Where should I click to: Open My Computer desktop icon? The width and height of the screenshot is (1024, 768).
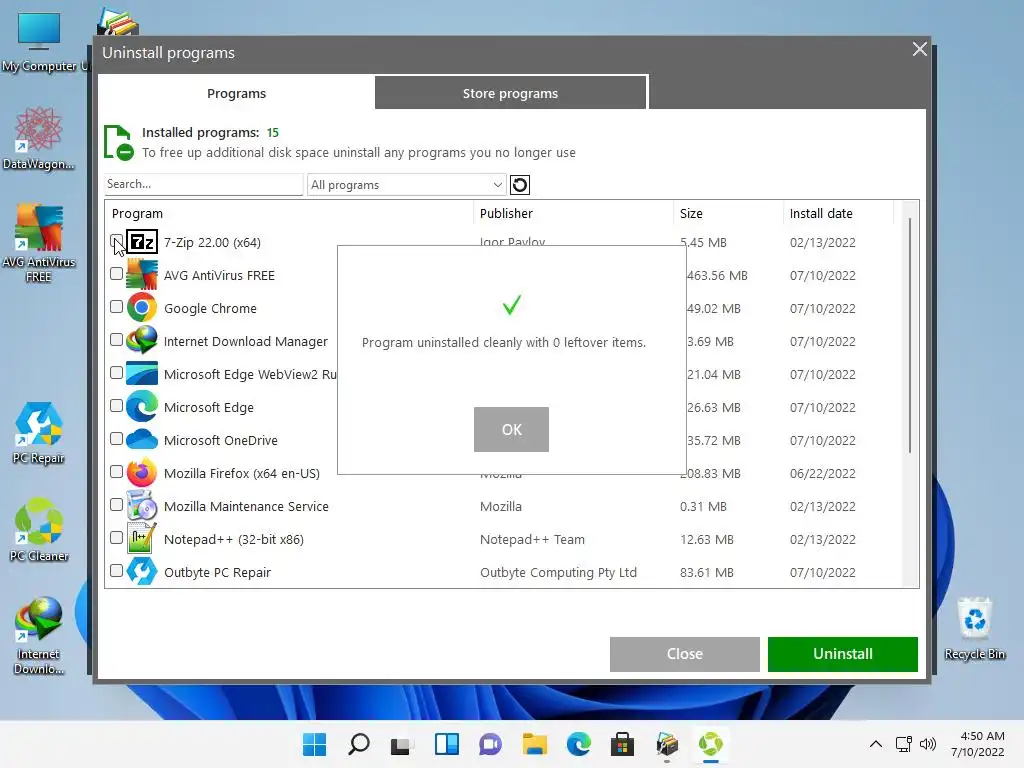click(x=39, y=42)
